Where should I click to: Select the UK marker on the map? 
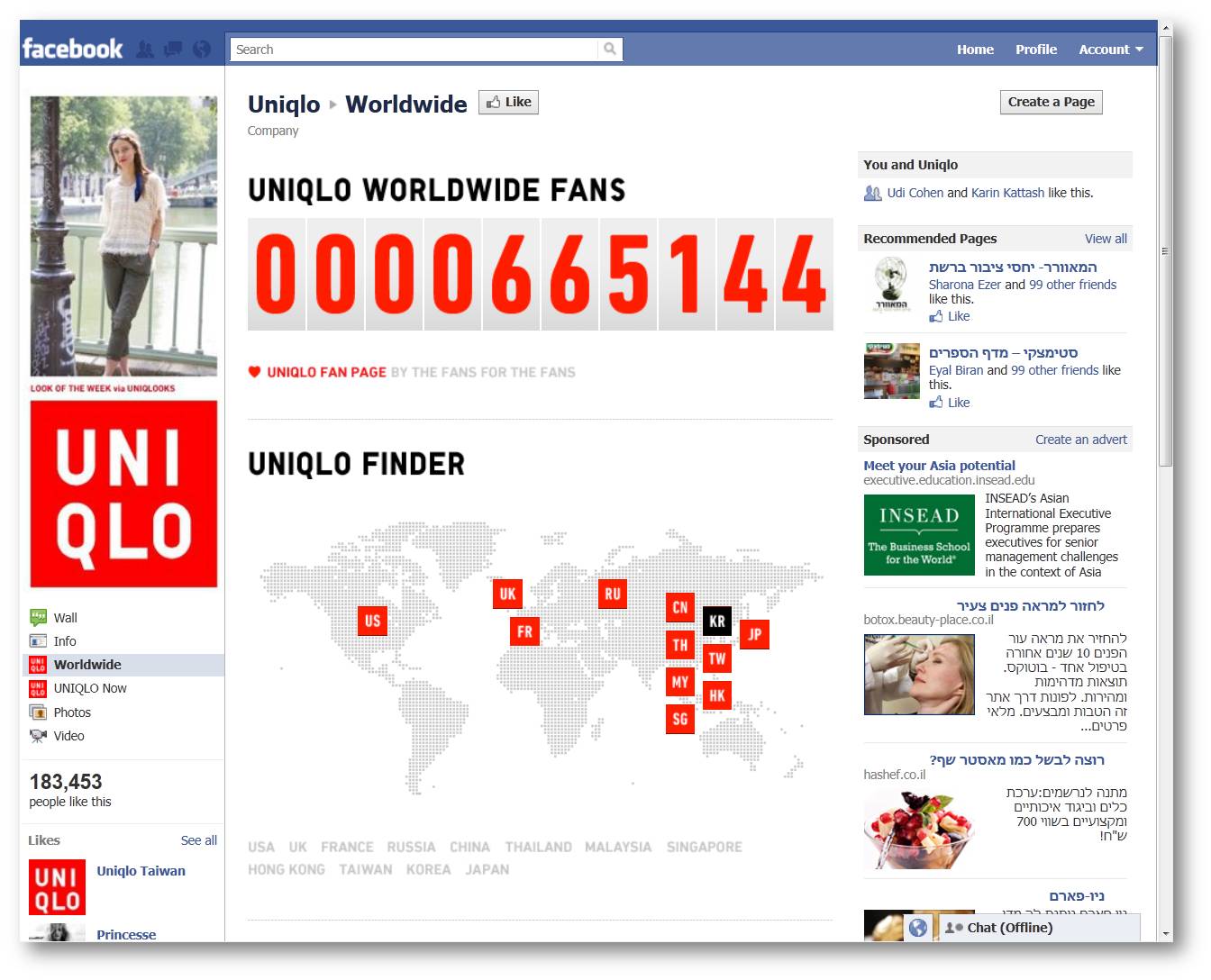(507, 594)
